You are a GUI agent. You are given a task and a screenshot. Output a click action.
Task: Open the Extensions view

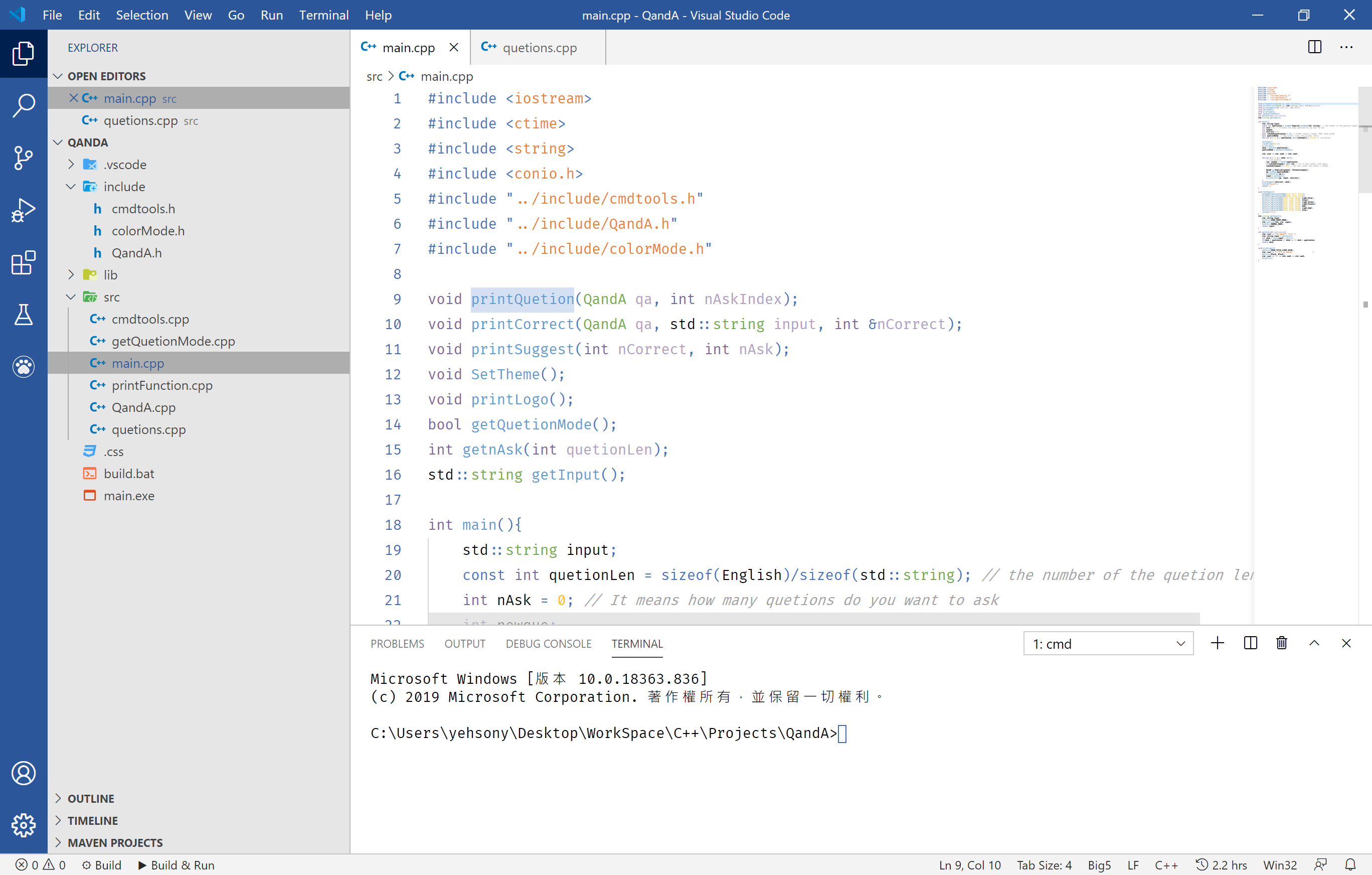24,263
